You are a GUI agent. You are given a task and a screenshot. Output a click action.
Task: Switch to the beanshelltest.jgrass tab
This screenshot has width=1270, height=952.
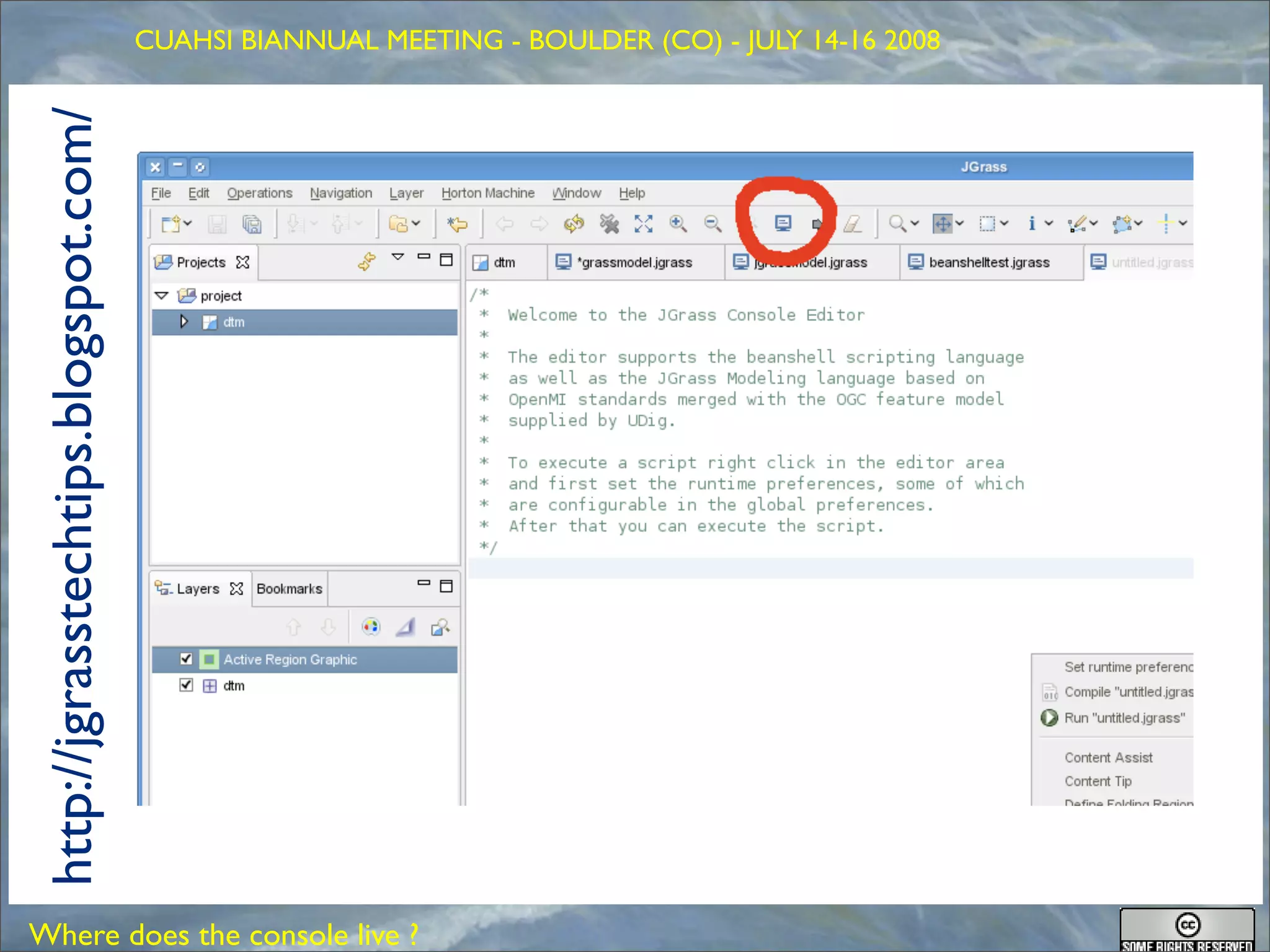click(x=988, y=263)
